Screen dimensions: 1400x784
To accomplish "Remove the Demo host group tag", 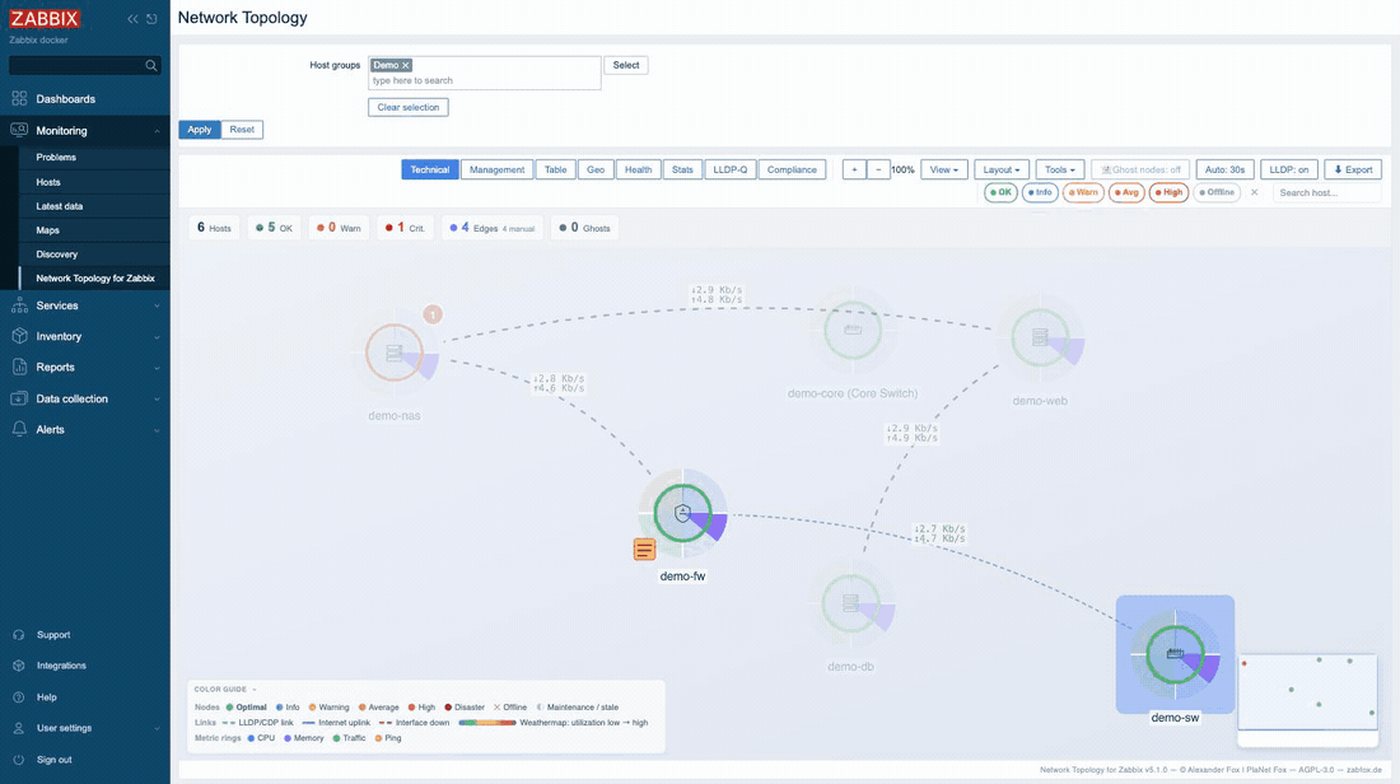I will point(406,65).
